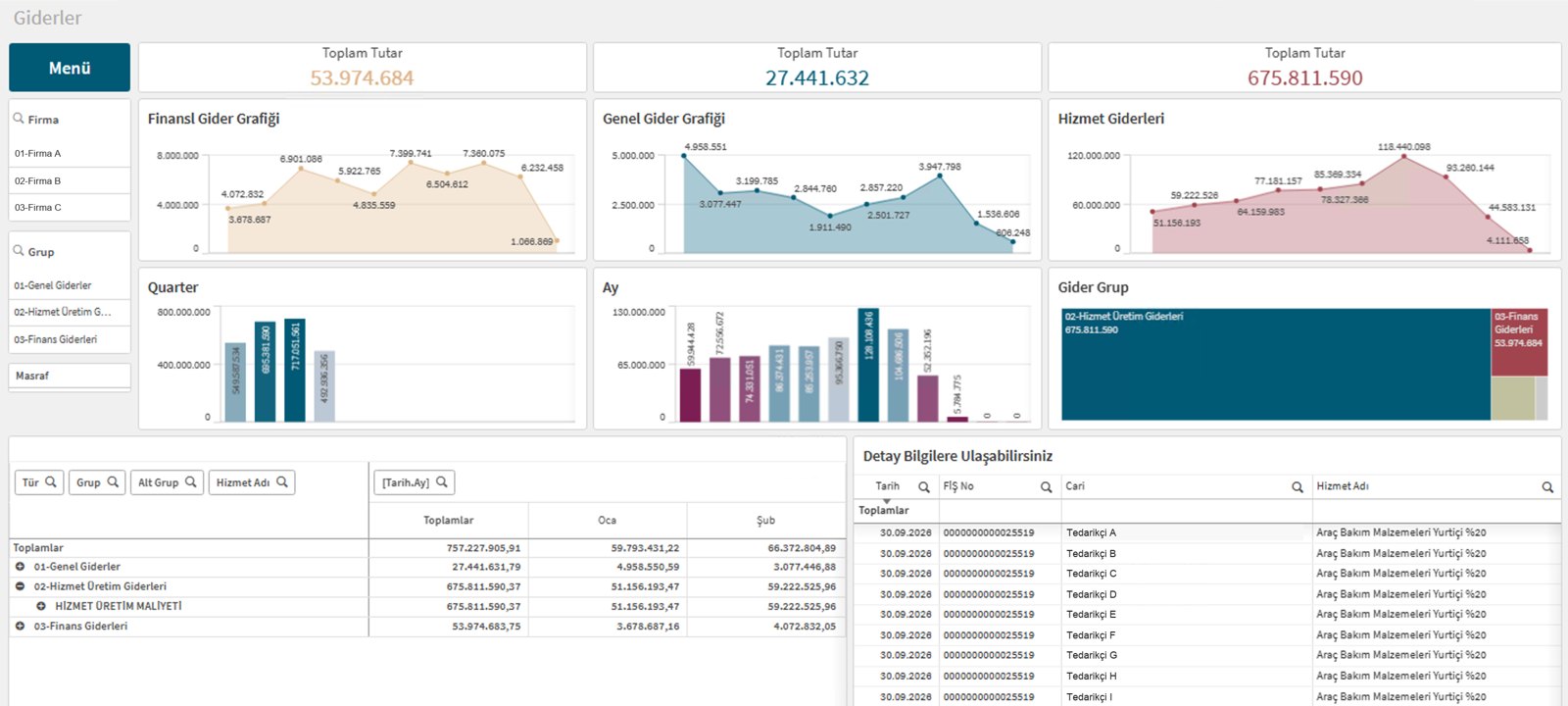Click the magnifier on the pivot's Hizmet Adı button

[x=282, y=482]
